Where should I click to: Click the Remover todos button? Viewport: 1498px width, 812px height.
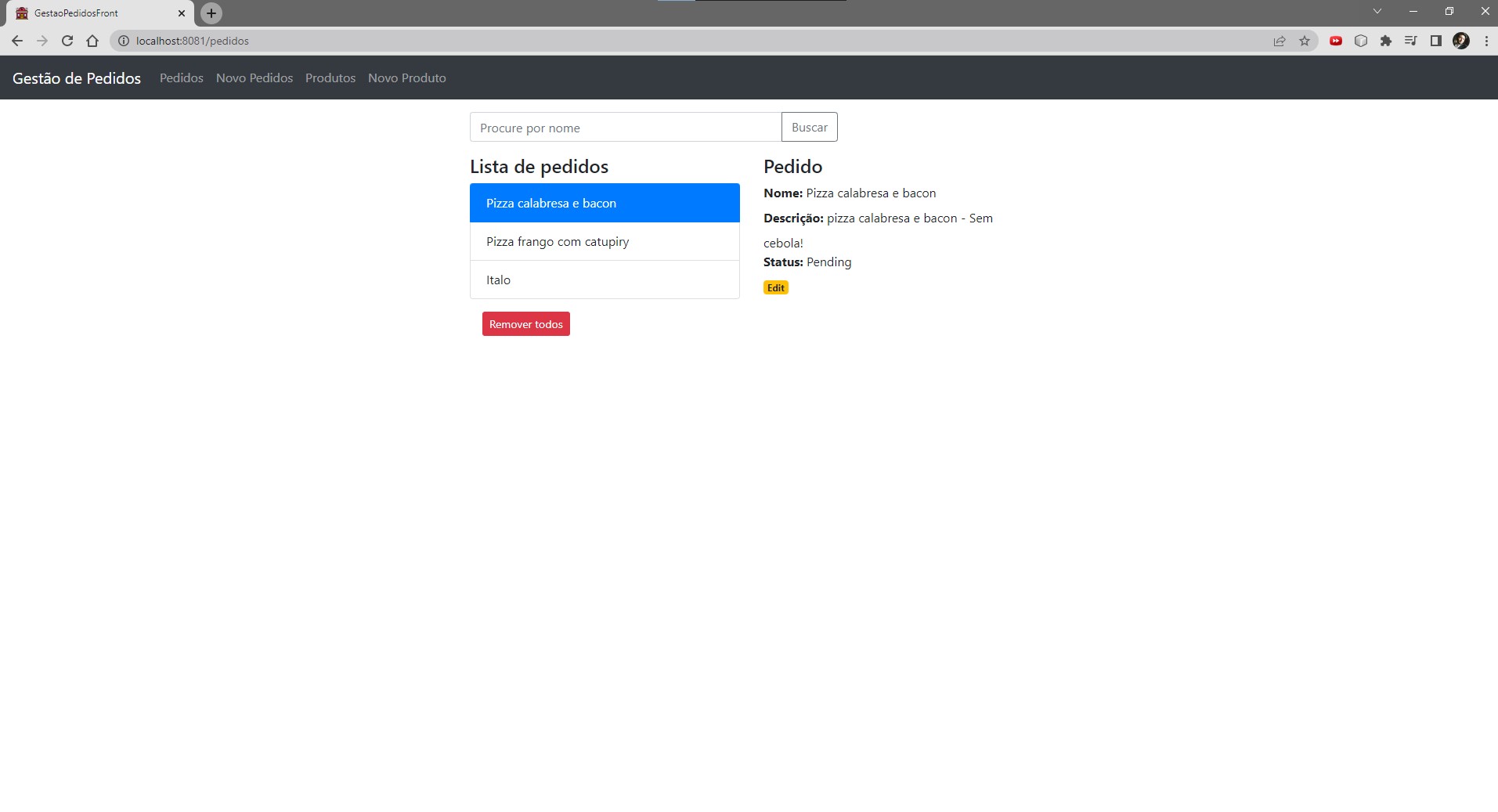point(525,323)
